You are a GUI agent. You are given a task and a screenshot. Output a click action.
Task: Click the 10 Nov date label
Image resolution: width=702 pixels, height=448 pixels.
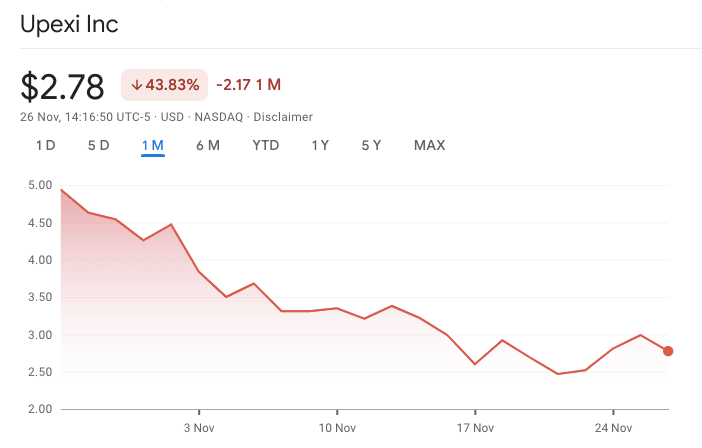pos(337,428)
